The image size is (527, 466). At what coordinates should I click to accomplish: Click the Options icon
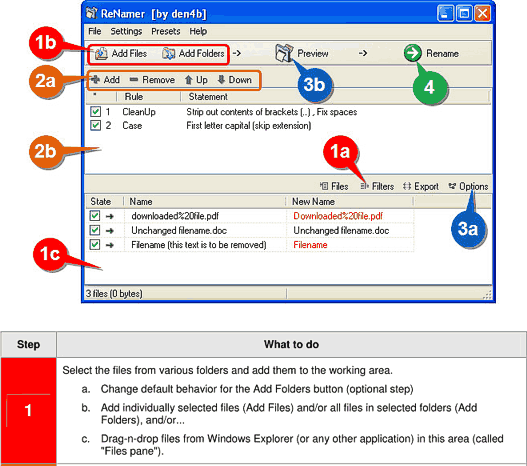pos(452,186)
